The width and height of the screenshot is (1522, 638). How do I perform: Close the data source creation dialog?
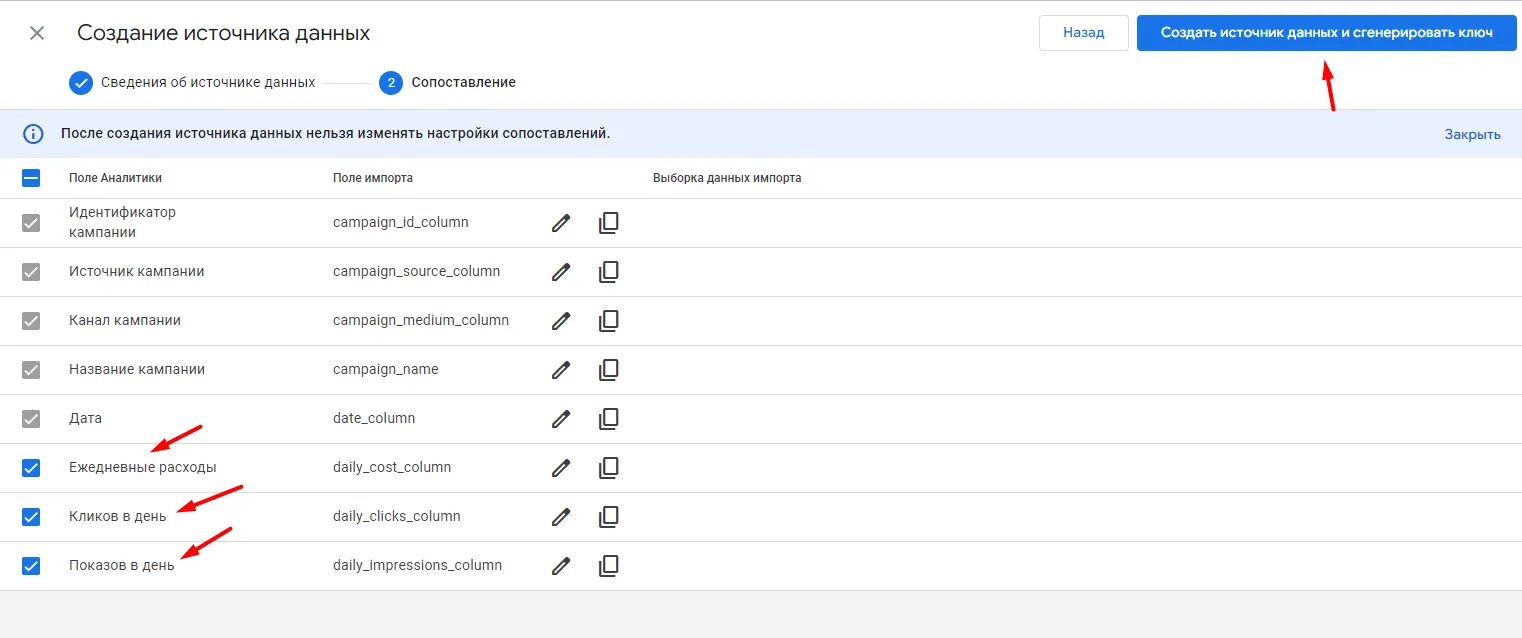point(37,33)
